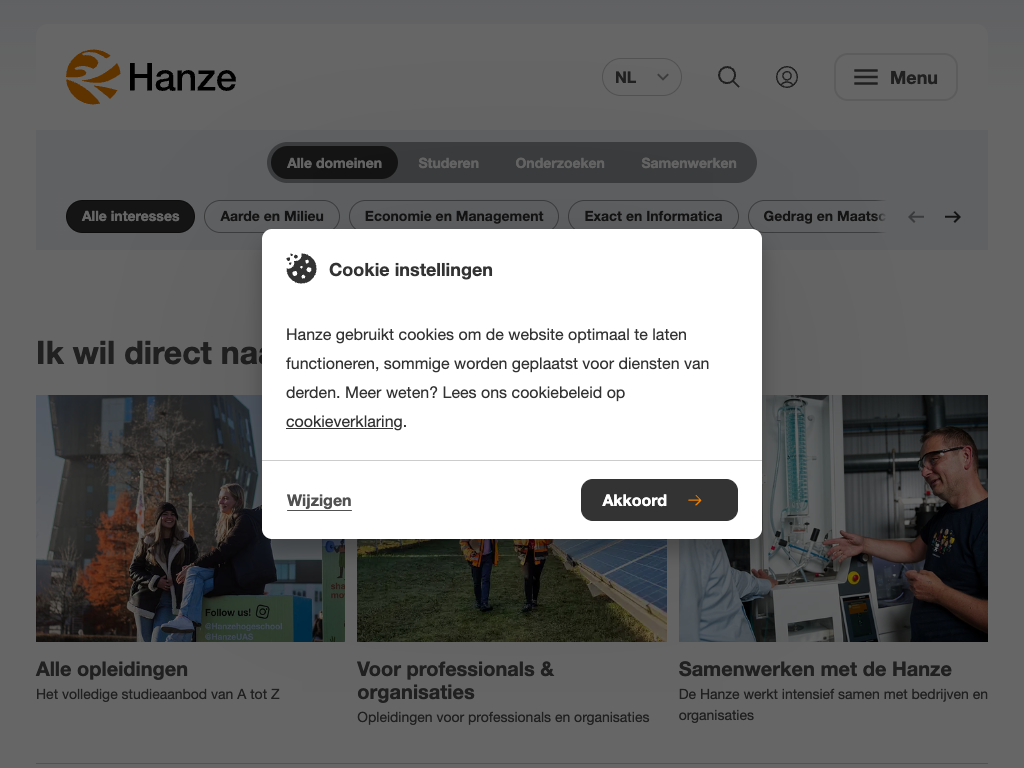This screenshot has height=768, width=1024.
Task: Toggle the Economie en Management filter
Action: pos(454,216)
